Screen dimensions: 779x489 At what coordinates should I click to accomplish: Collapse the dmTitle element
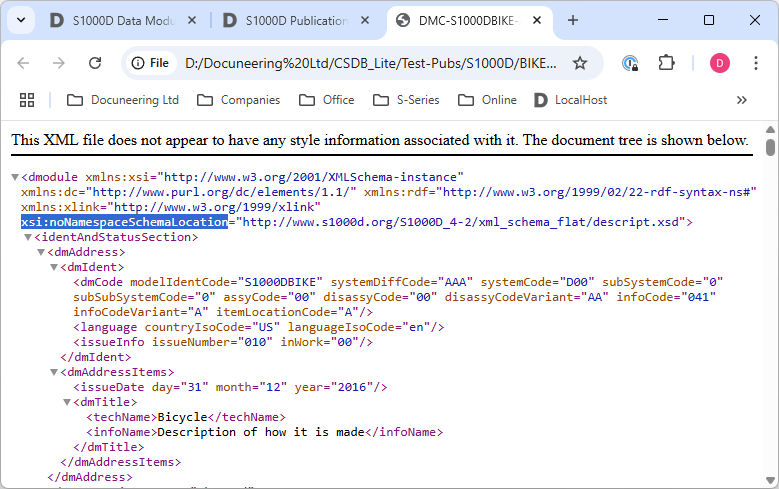pyautogui.click(x=67, y=402)
